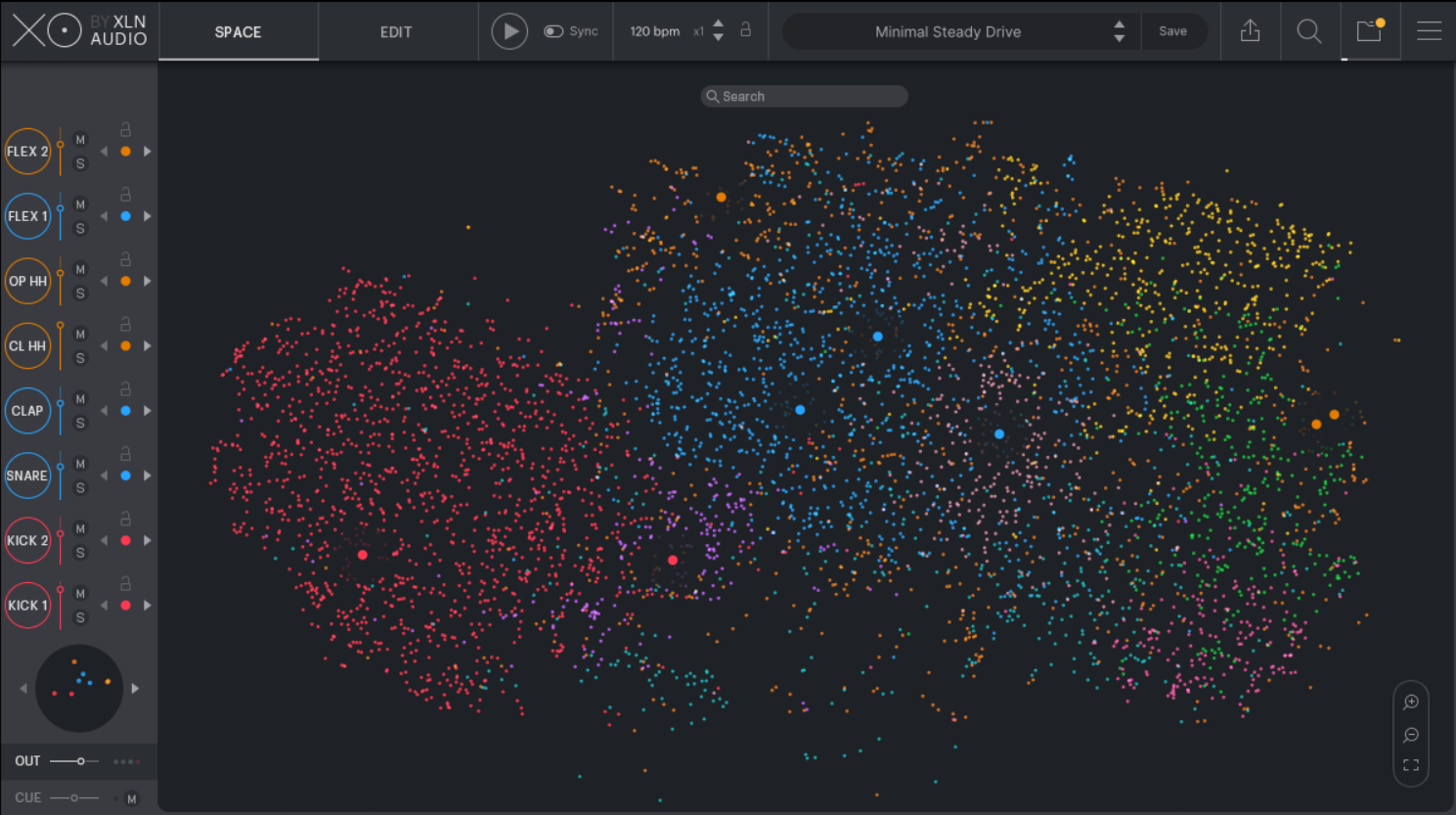Viewport: 1456px width, 815px height.
Task: Switch to the EDIT tab
Action: [396, 32]
